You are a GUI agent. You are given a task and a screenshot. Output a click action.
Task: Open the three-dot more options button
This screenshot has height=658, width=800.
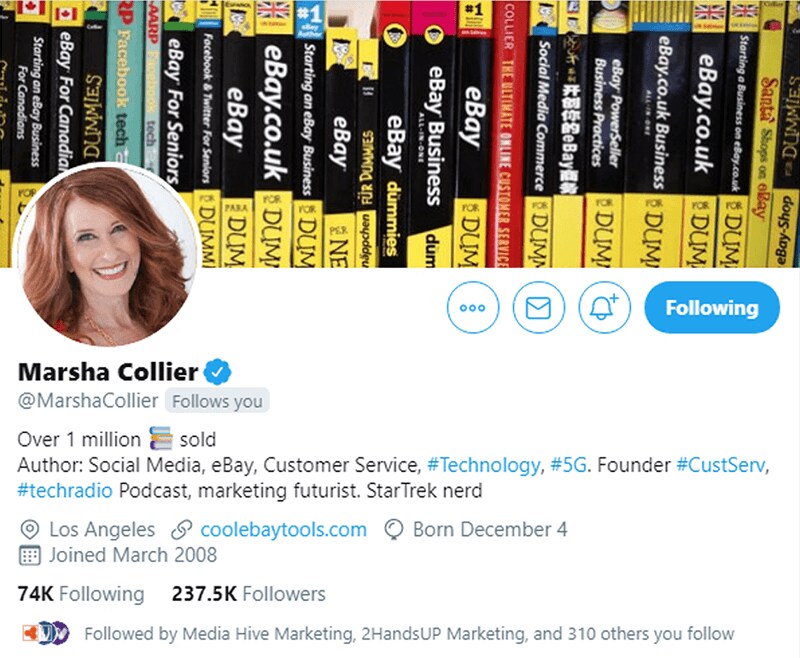(472, 308)
